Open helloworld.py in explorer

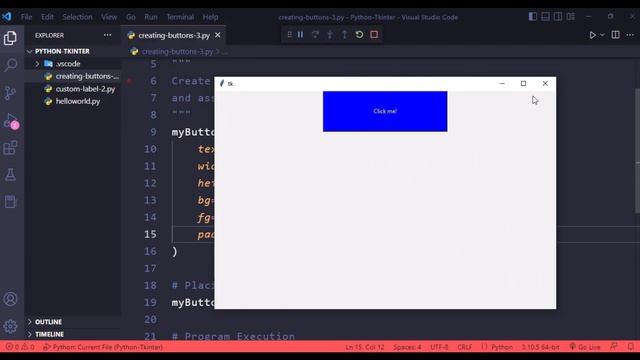(73, 101)
